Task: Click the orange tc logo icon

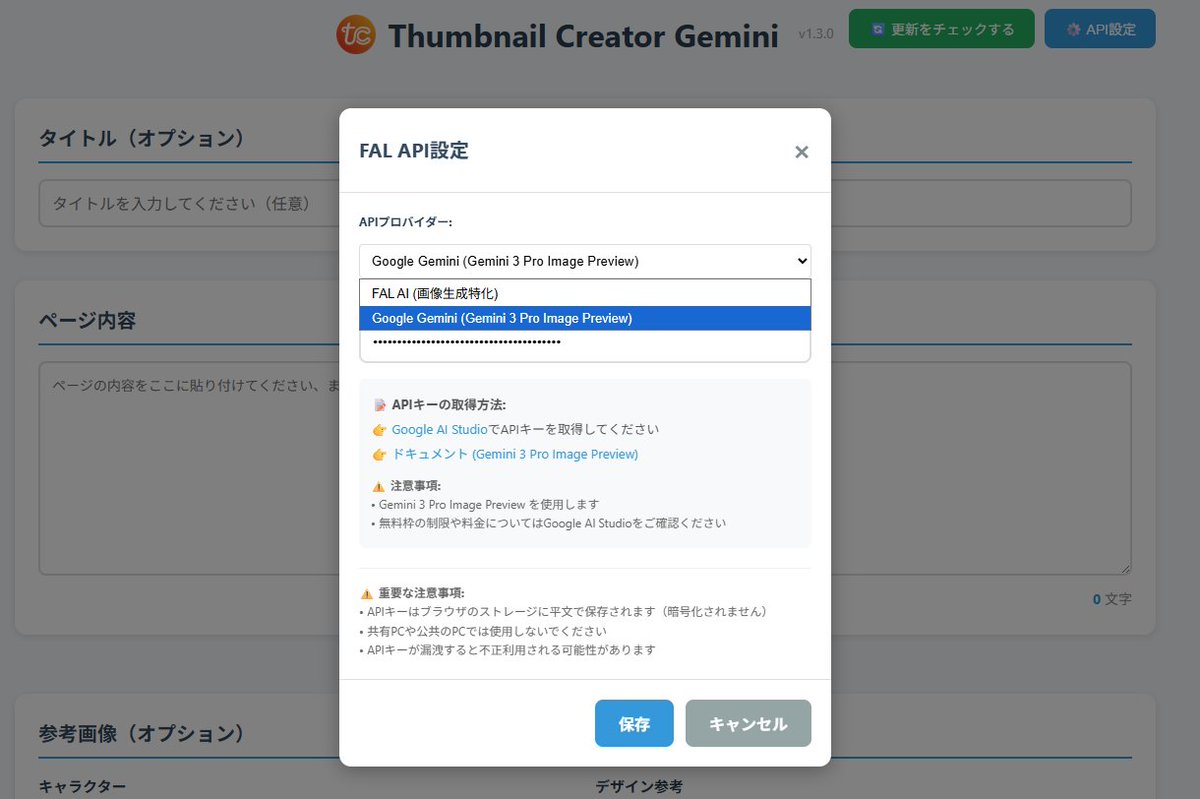Action: [356, 36]
